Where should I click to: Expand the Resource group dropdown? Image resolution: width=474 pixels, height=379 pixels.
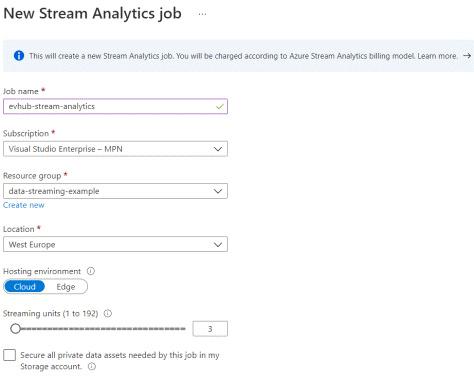click(115, 191)
